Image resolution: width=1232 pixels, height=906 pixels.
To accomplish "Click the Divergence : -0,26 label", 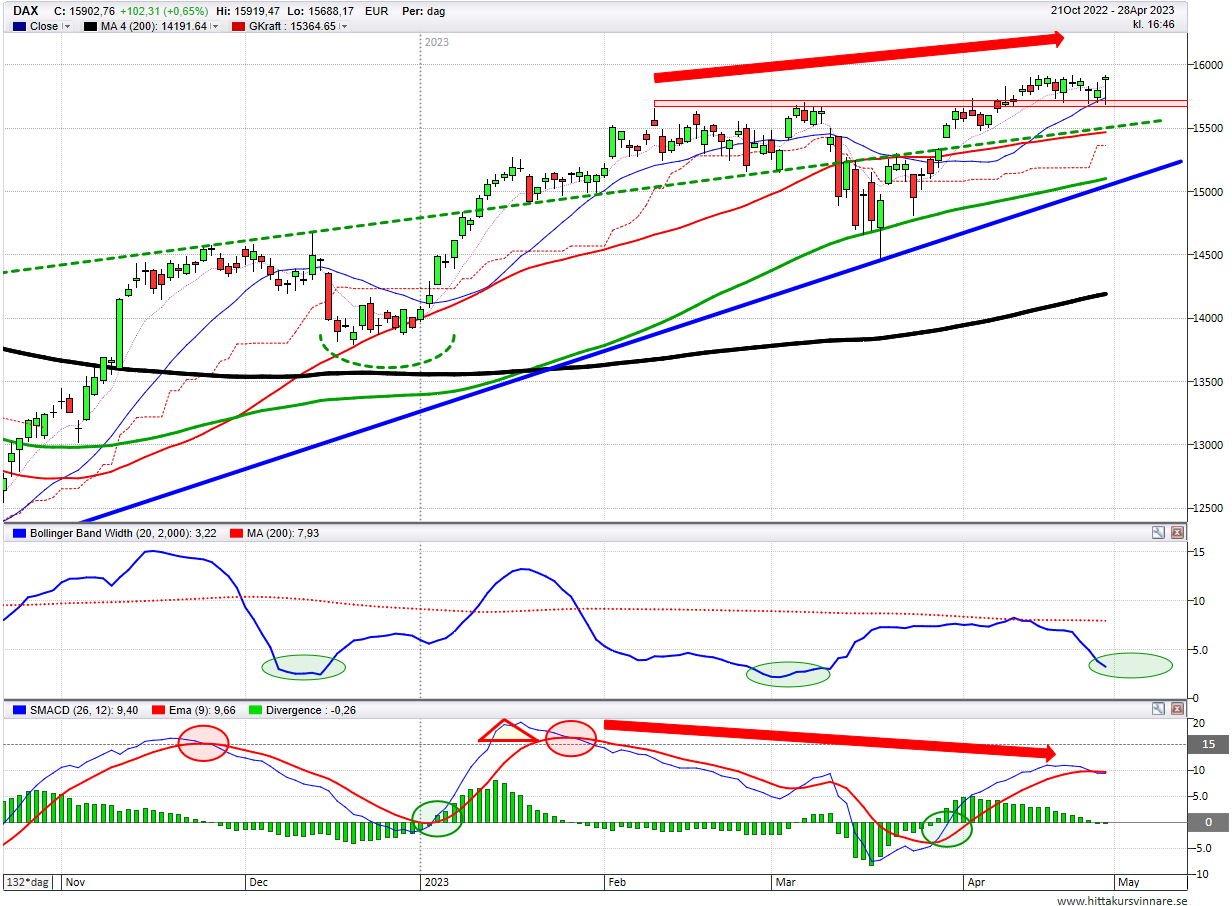I will 309,710.
